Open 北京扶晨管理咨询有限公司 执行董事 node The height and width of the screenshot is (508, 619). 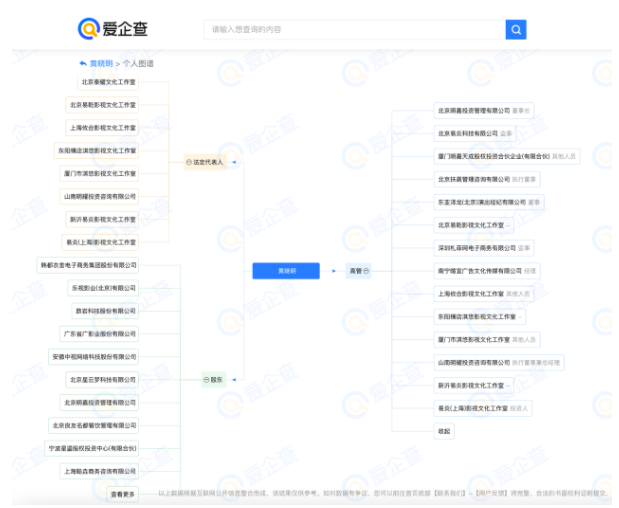(x=487, y=179)
